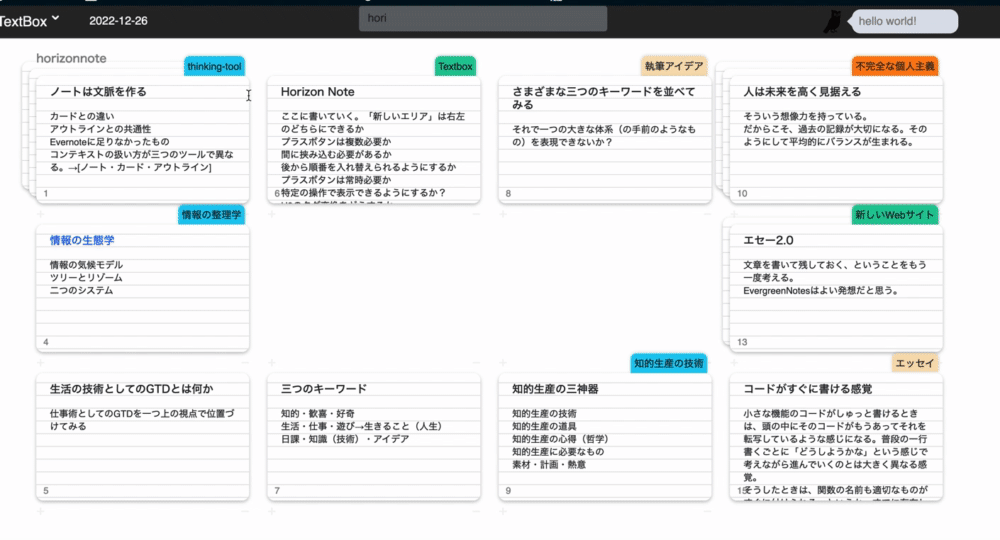The height and width of the screenshot is (540, 1000).
Task: Click the minus icon below さまざまな三つのキーワード card
Action: click(707, 214)
